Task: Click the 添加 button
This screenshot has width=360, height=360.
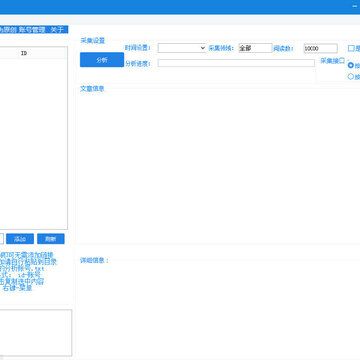Action: [x=20, y=239]
